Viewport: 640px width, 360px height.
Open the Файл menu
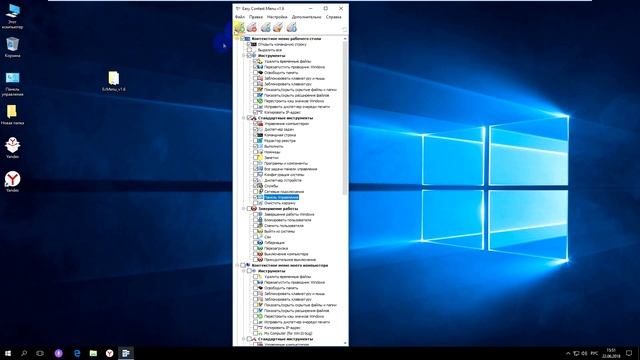click(240, 17)
